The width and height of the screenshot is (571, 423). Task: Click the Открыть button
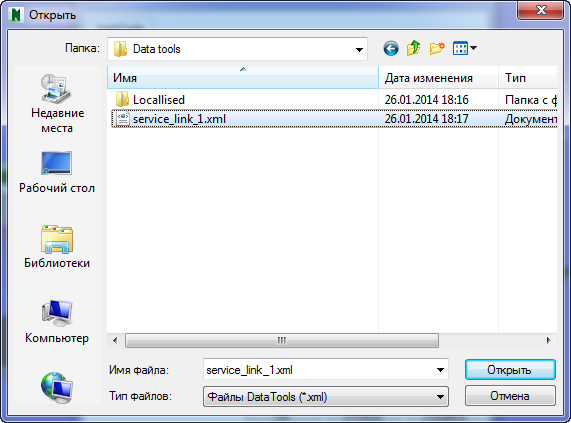click(x=510, y=370)
